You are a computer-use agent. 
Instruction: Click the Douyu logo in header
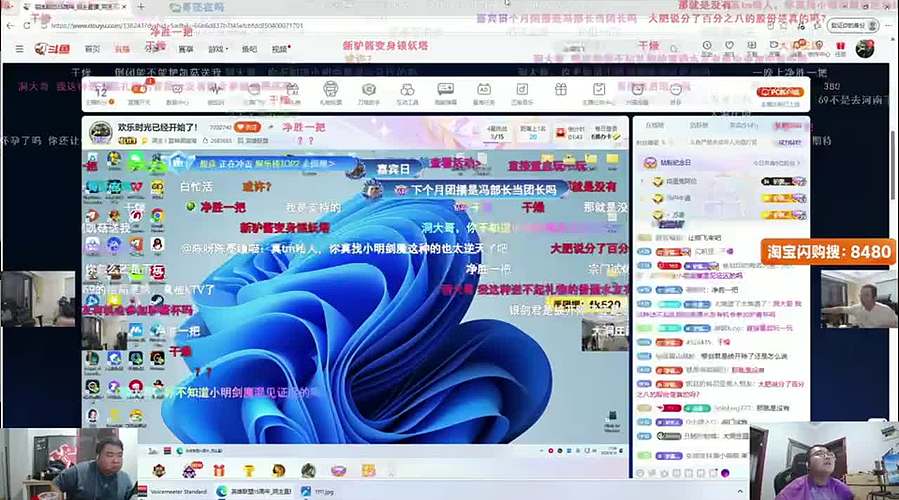53,49
